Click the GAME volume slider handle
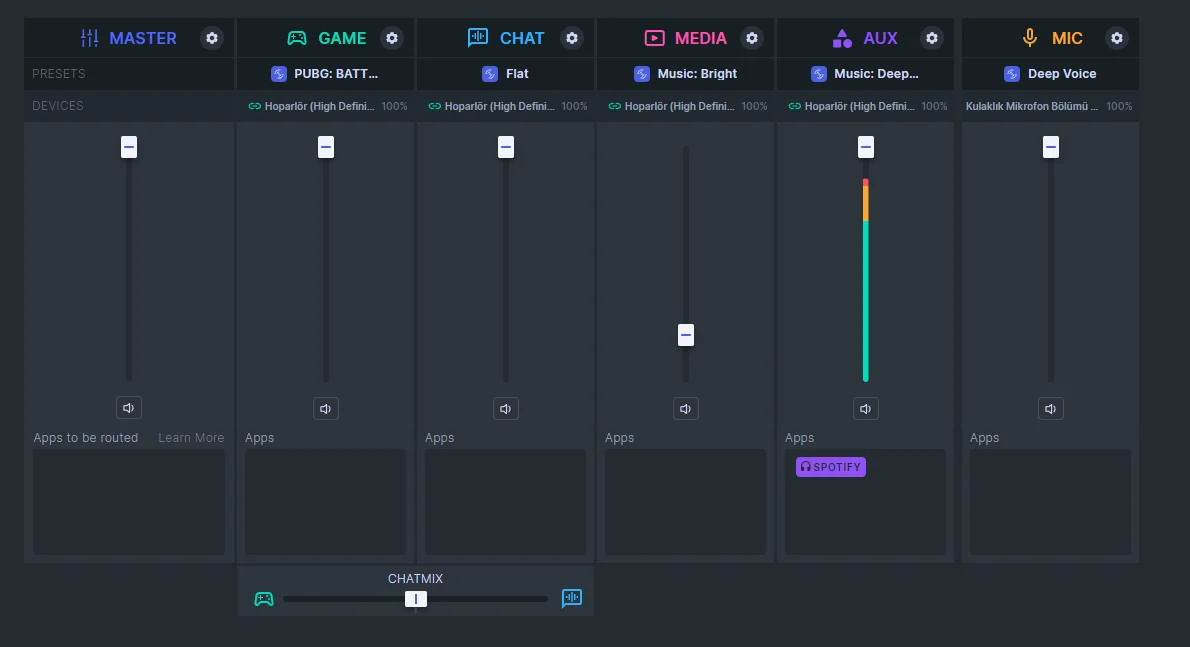 (326, 147)
